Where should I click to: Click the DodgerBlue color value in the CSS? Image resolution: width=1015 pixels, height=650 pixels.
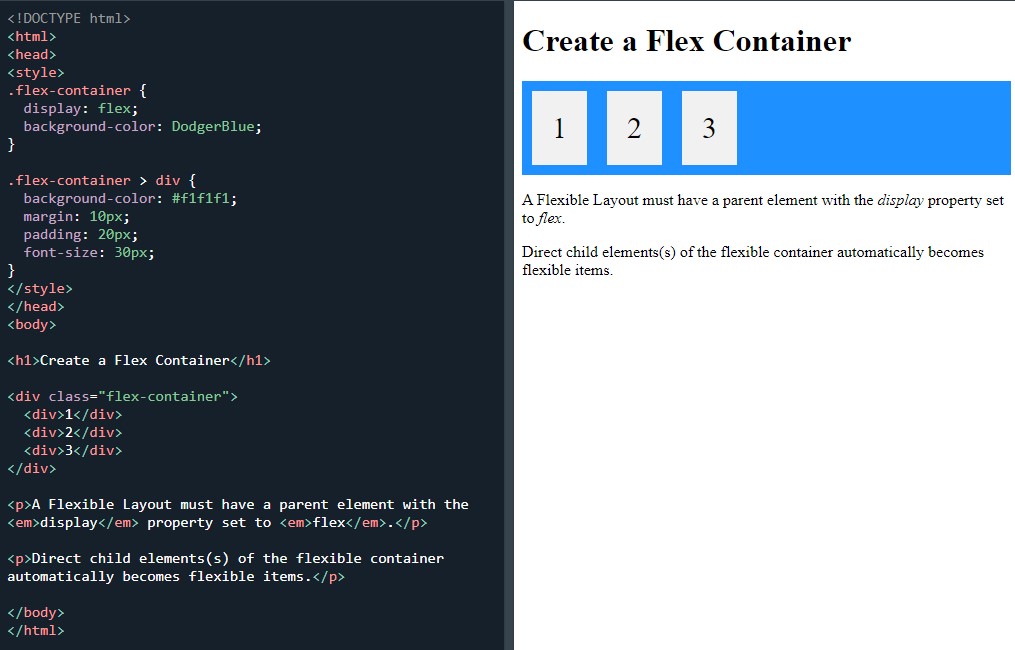click(214, 126)
